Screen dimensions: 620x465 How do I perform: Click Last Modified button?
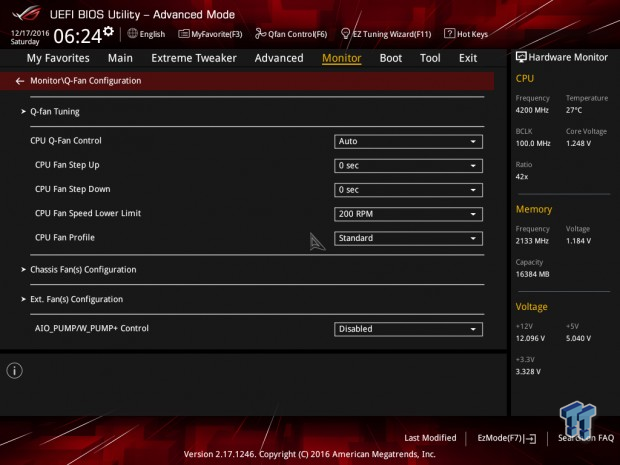(430, 438)
